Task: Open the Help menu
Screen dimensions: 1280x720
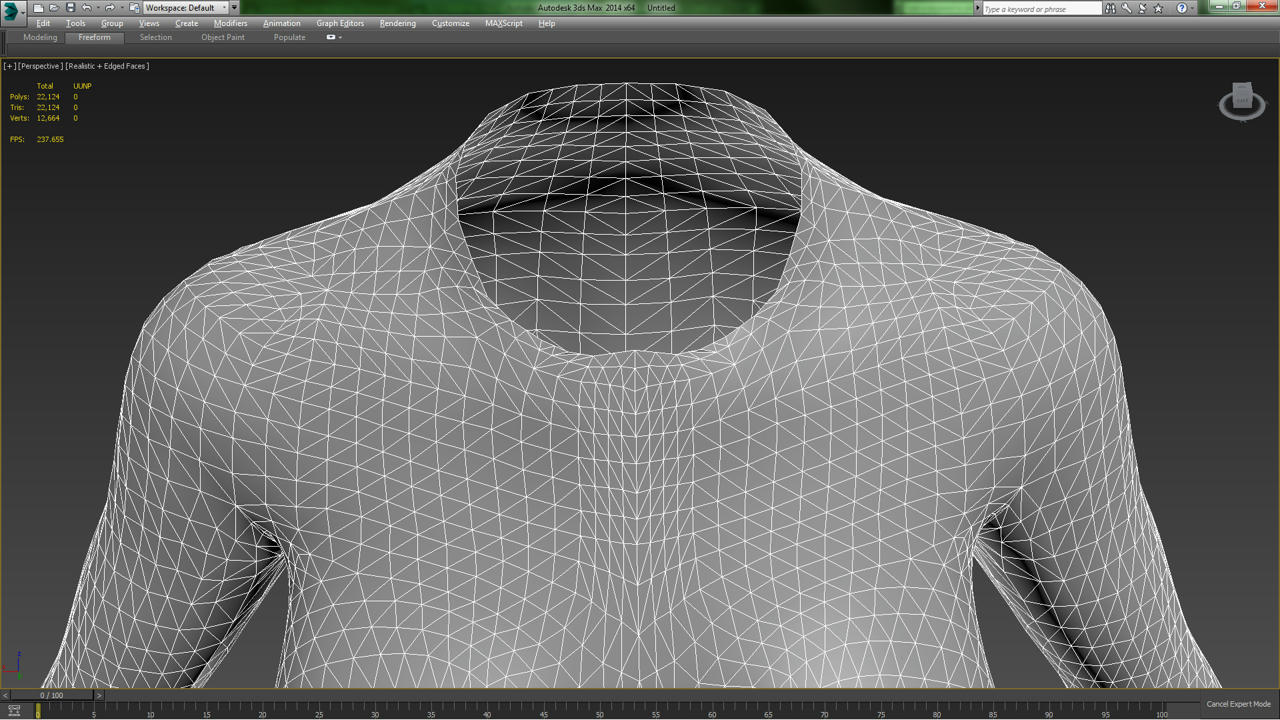Action: (x=547, y=23)
